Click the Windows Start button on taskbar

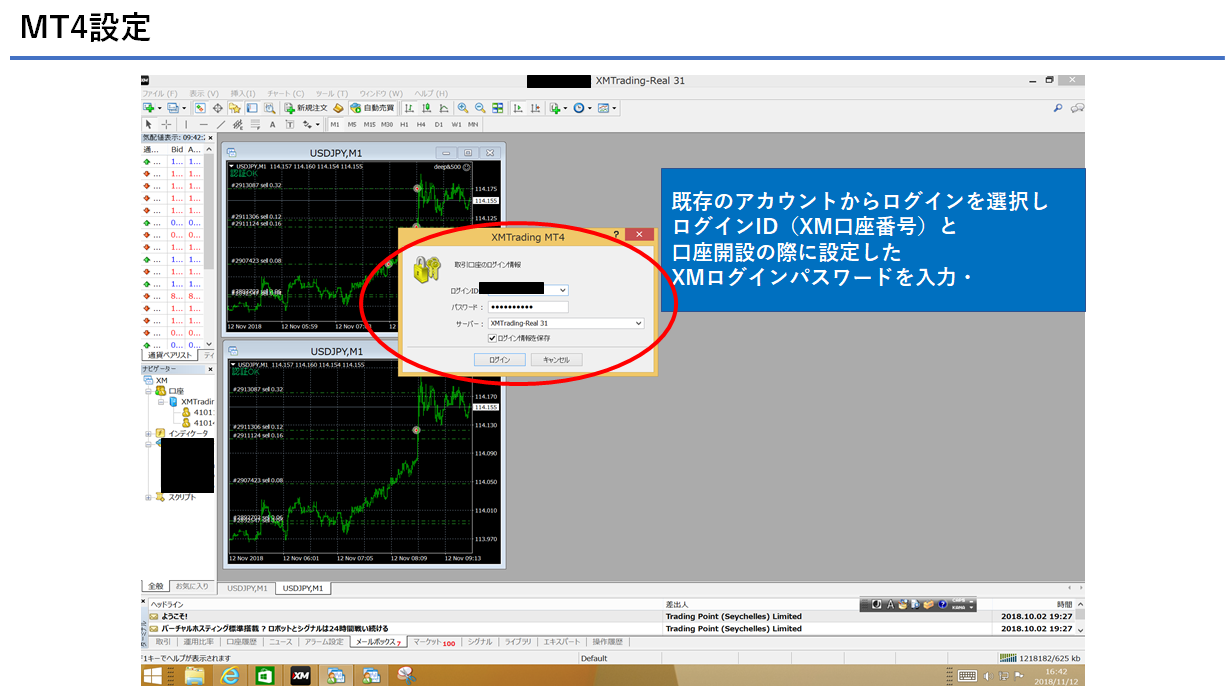[153, 676]
